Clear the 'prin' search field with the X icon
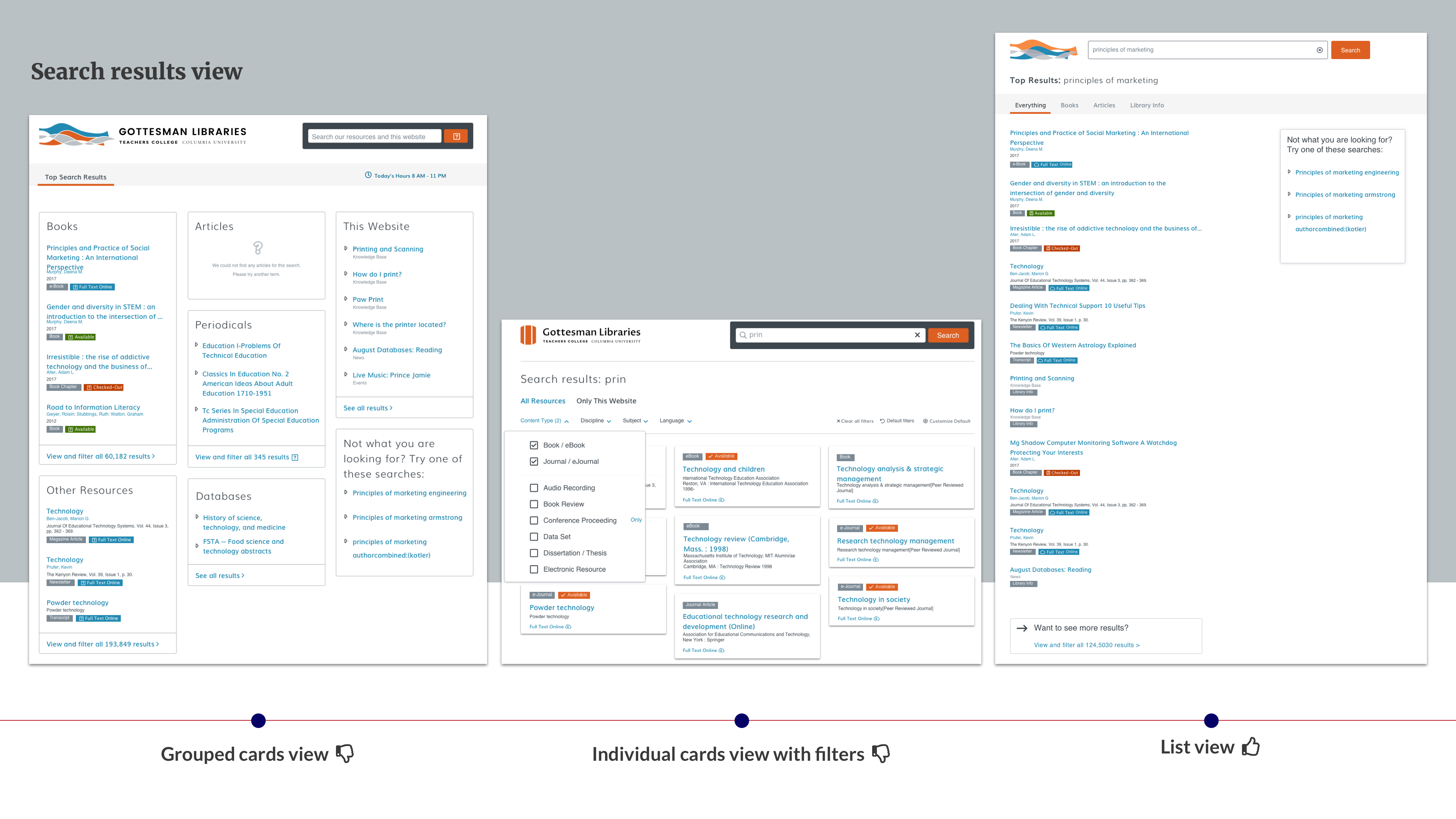 (917, 335)
